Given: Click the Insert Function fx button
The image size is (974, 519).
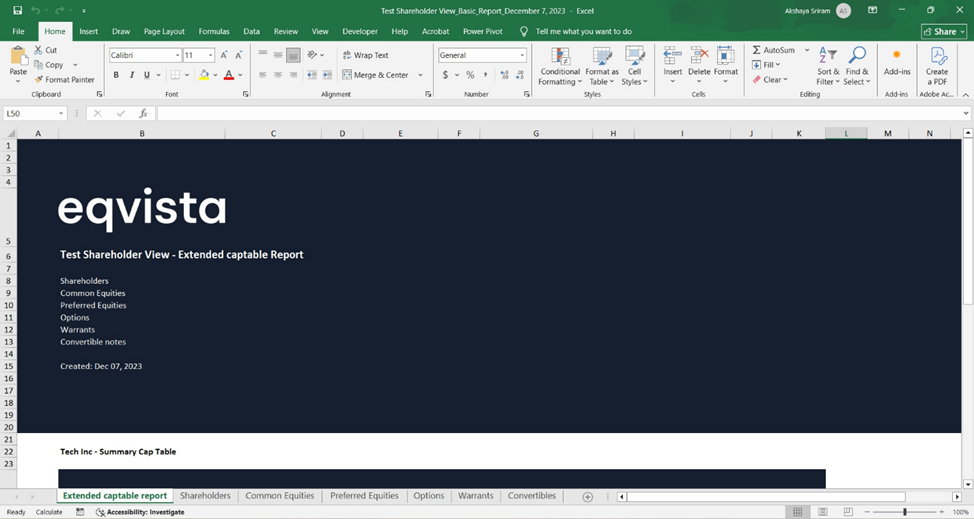Looking at the screenshot, I should tap(143, 114).
